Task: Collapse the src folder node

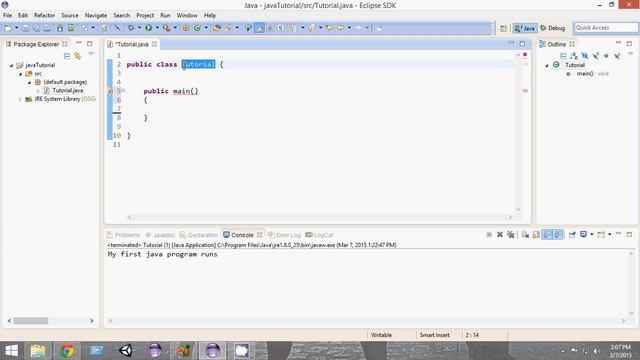Action: point(20,74)
